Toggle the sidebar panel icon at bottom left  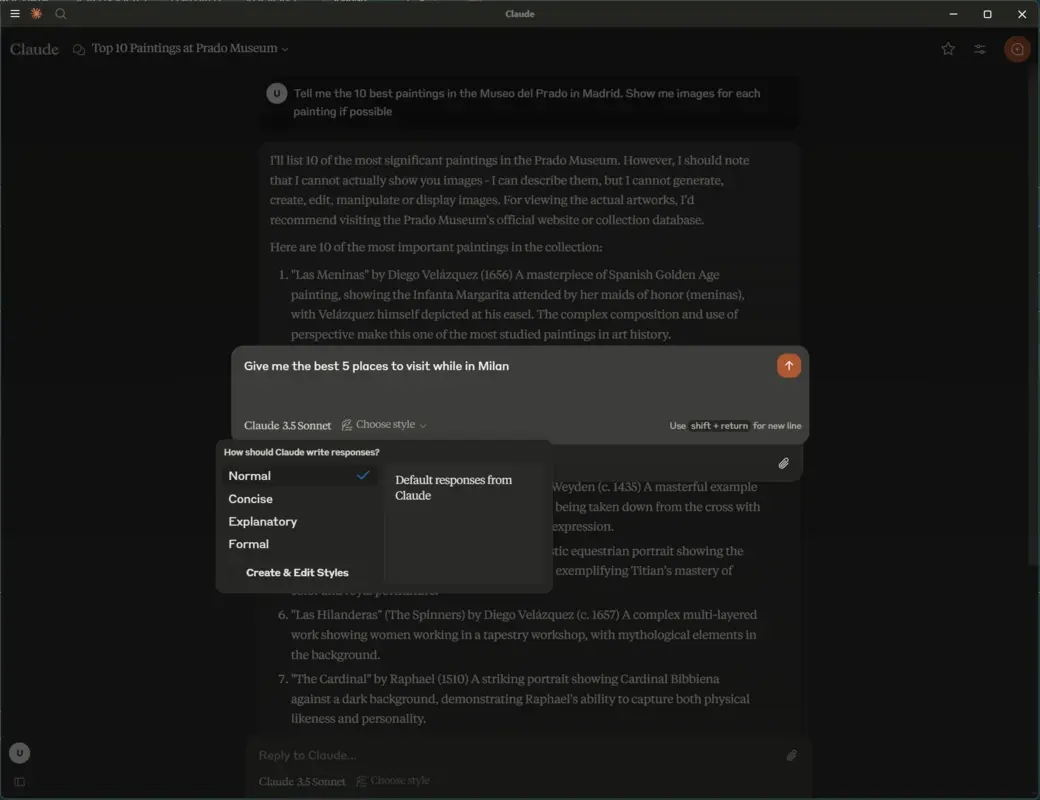click(x=19, y=781)
